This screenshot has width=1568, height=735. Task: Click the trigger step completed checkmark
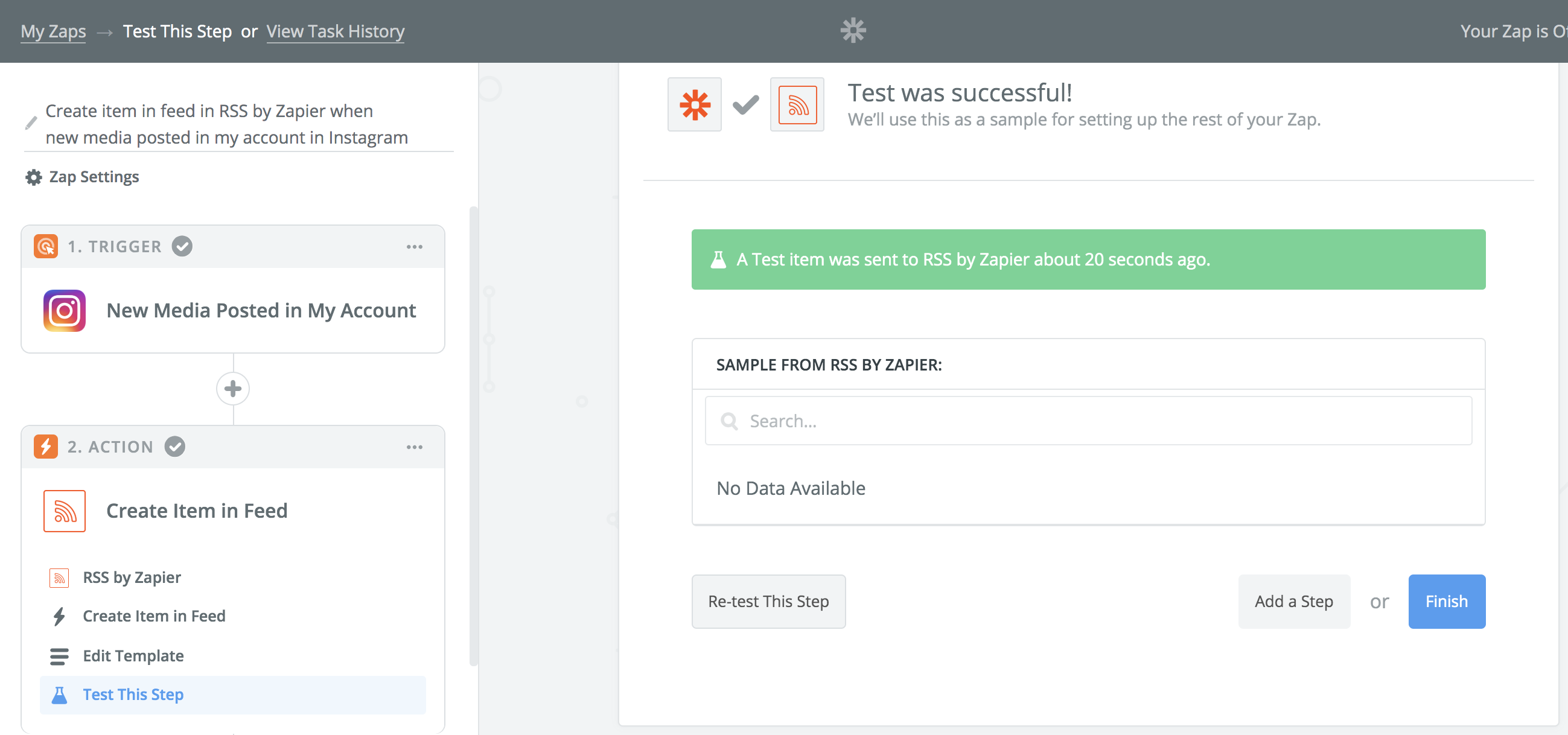coord(182,246)
